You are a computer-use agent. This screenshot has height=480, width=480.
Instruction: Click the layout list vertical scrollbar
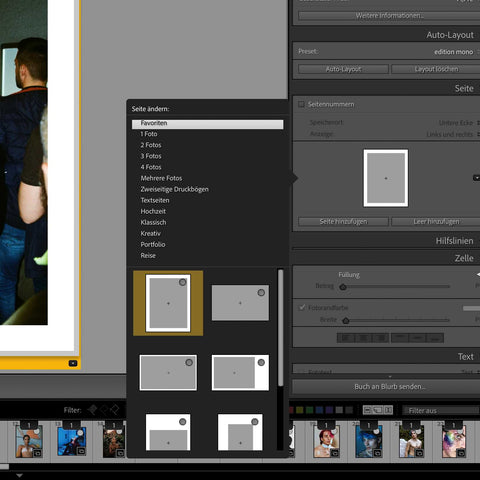click(x=280, y=328)
